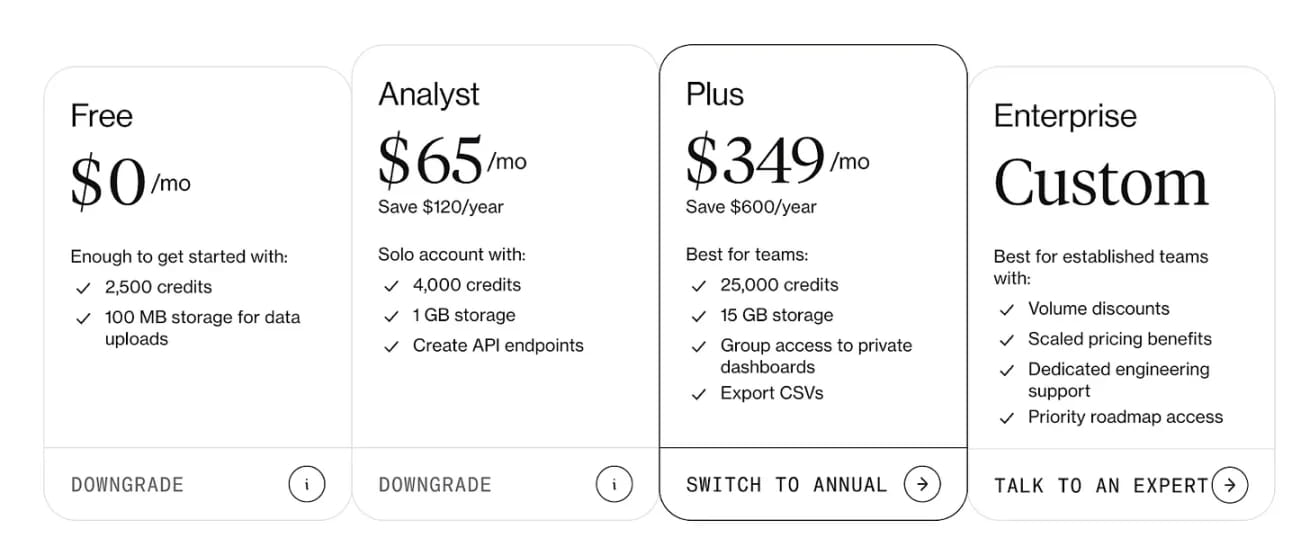Click the Custom pricing label
This screenshot has width=1310, height=547.
pyautogui.click(x=1101, y=182)
